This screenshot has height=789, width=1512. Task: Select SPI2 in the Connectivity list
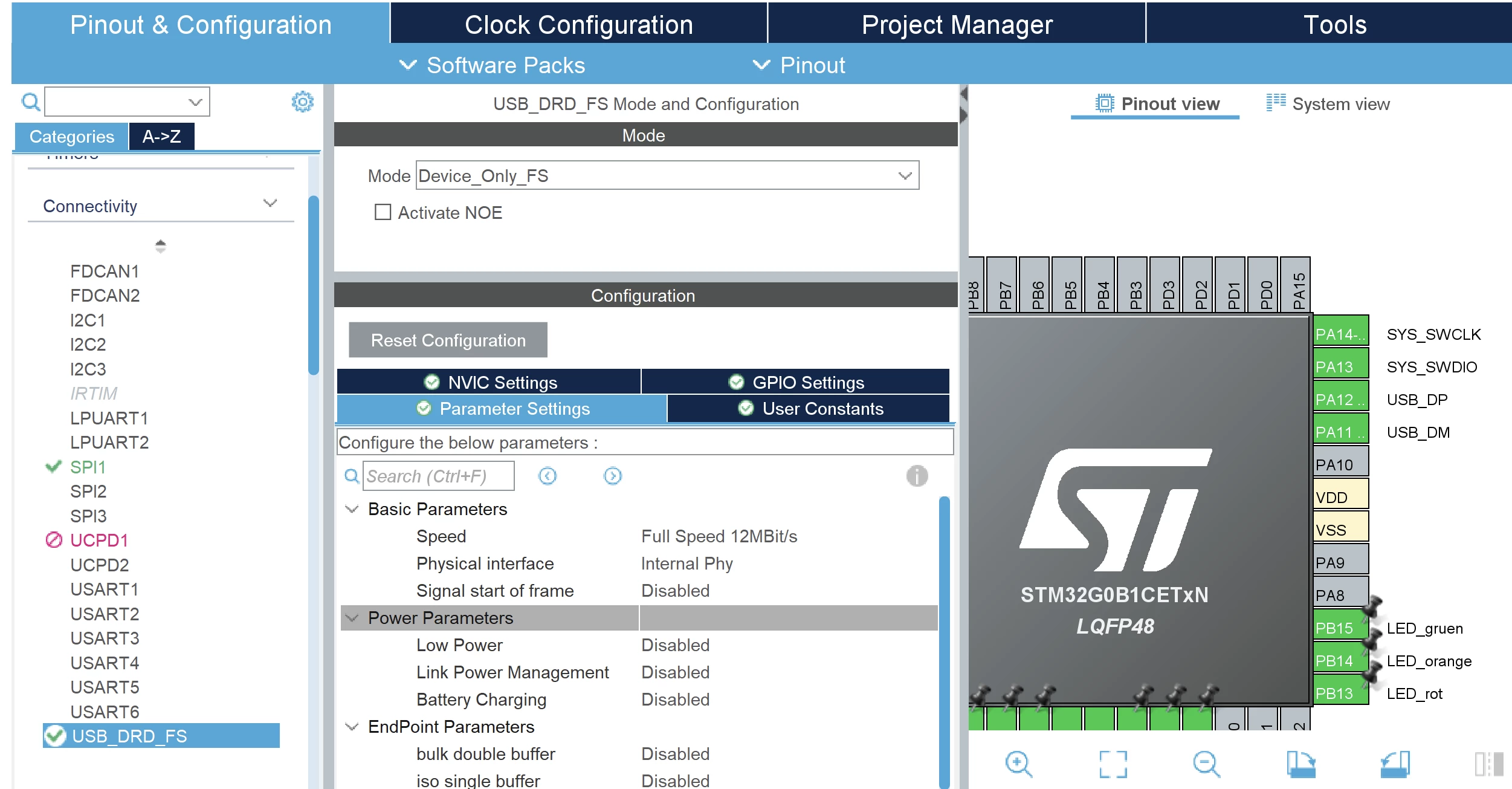[88, 491]
